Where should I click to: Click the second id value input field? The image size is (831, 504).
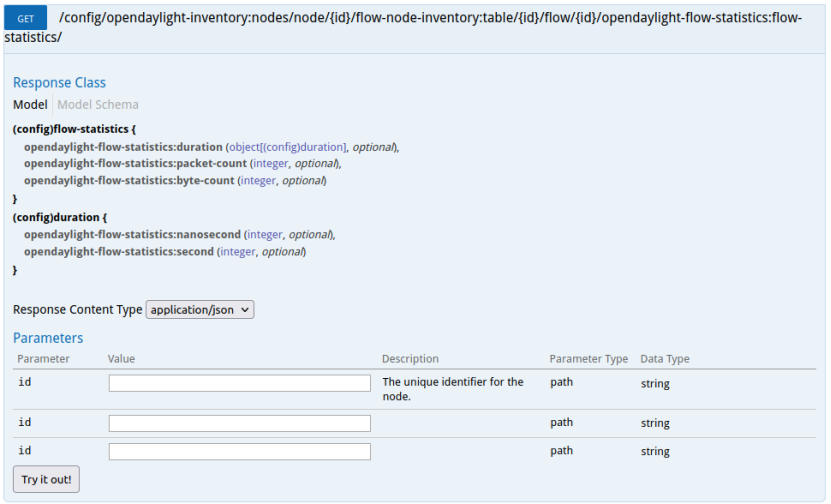coord(239,423)
